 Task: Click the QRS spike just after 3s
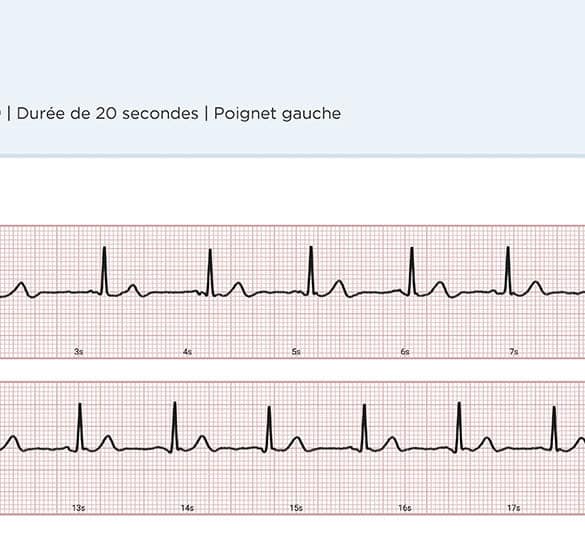tap(104, 271)
